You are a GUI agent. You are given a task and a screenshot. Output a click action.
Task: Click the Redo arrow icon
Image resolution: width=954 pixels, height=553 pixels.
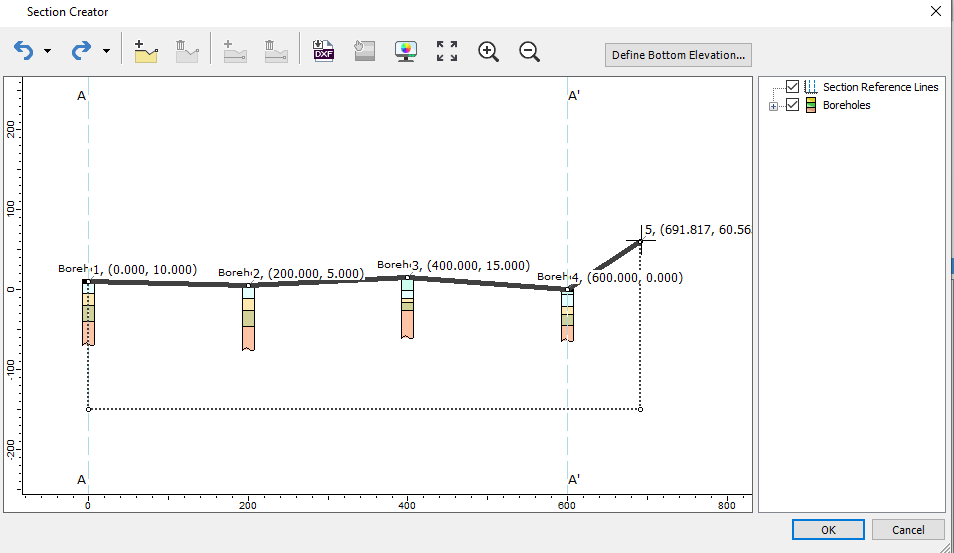81,50
